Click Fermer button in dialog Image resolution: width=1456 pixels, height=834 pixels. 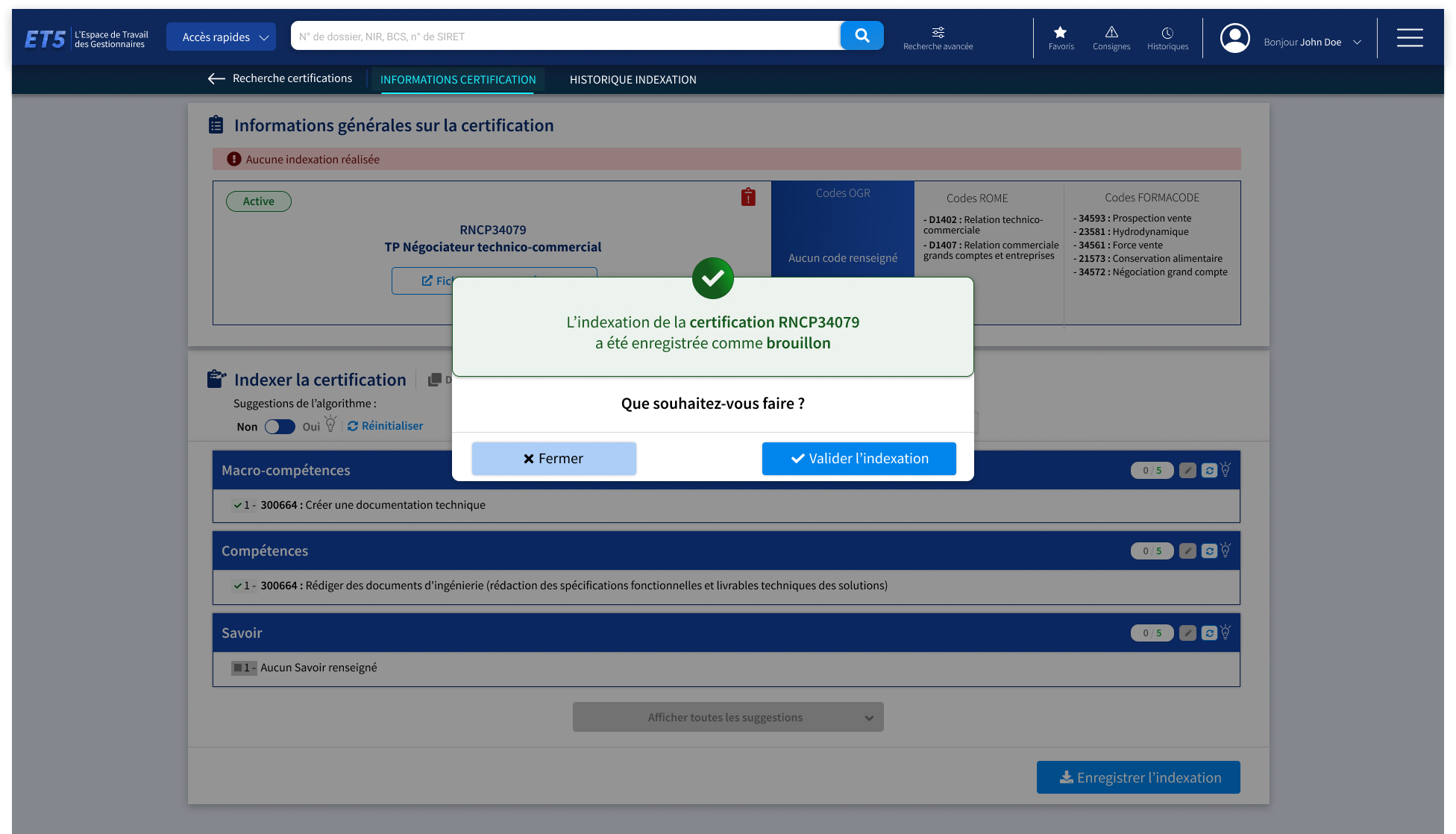coord(553,459)
